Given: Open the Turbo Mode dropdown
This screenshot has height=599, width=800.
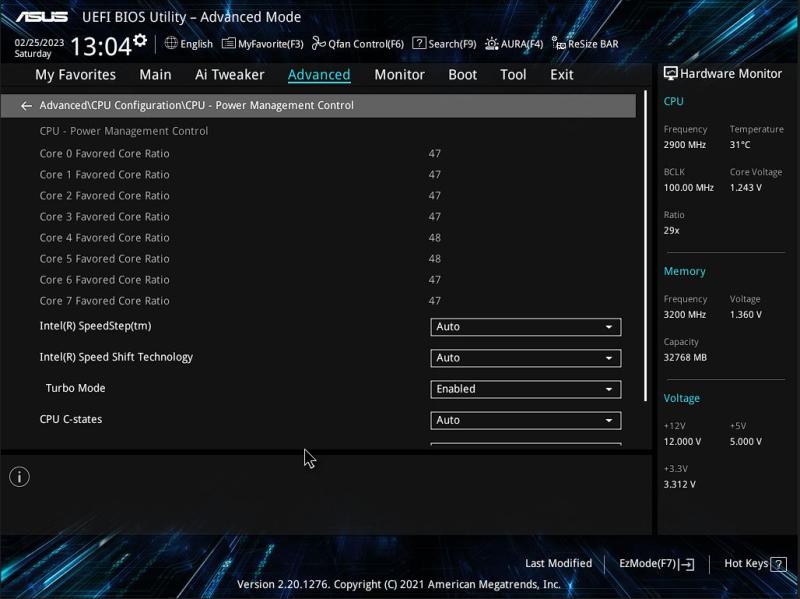Looking at the screenshot, I should (x=525, y=389).
